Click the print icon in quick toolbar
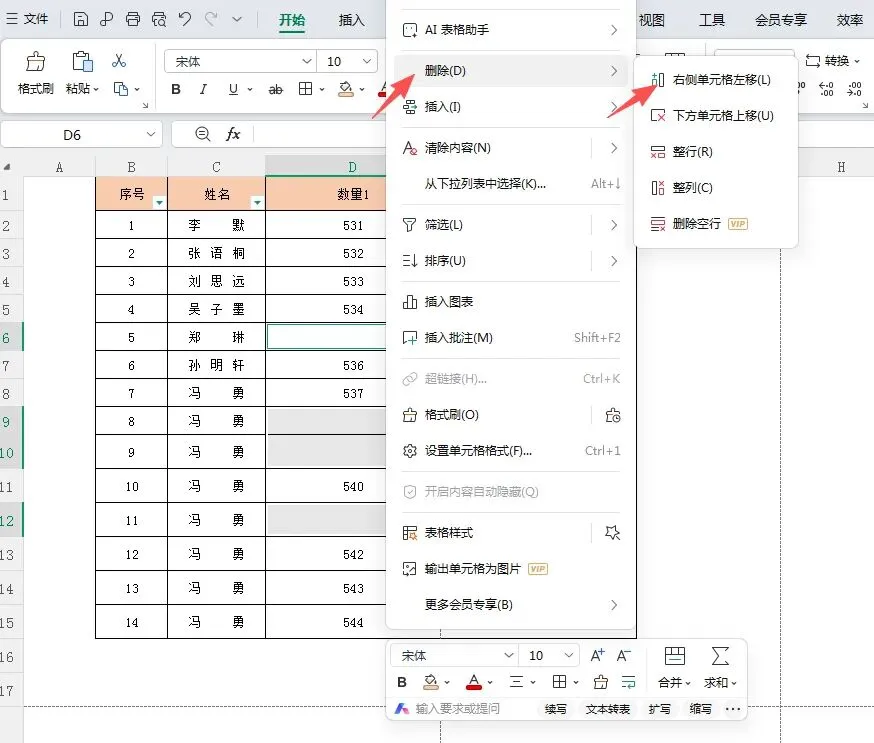The width and height of the screenshot is (874, 743). pos(133,20)
